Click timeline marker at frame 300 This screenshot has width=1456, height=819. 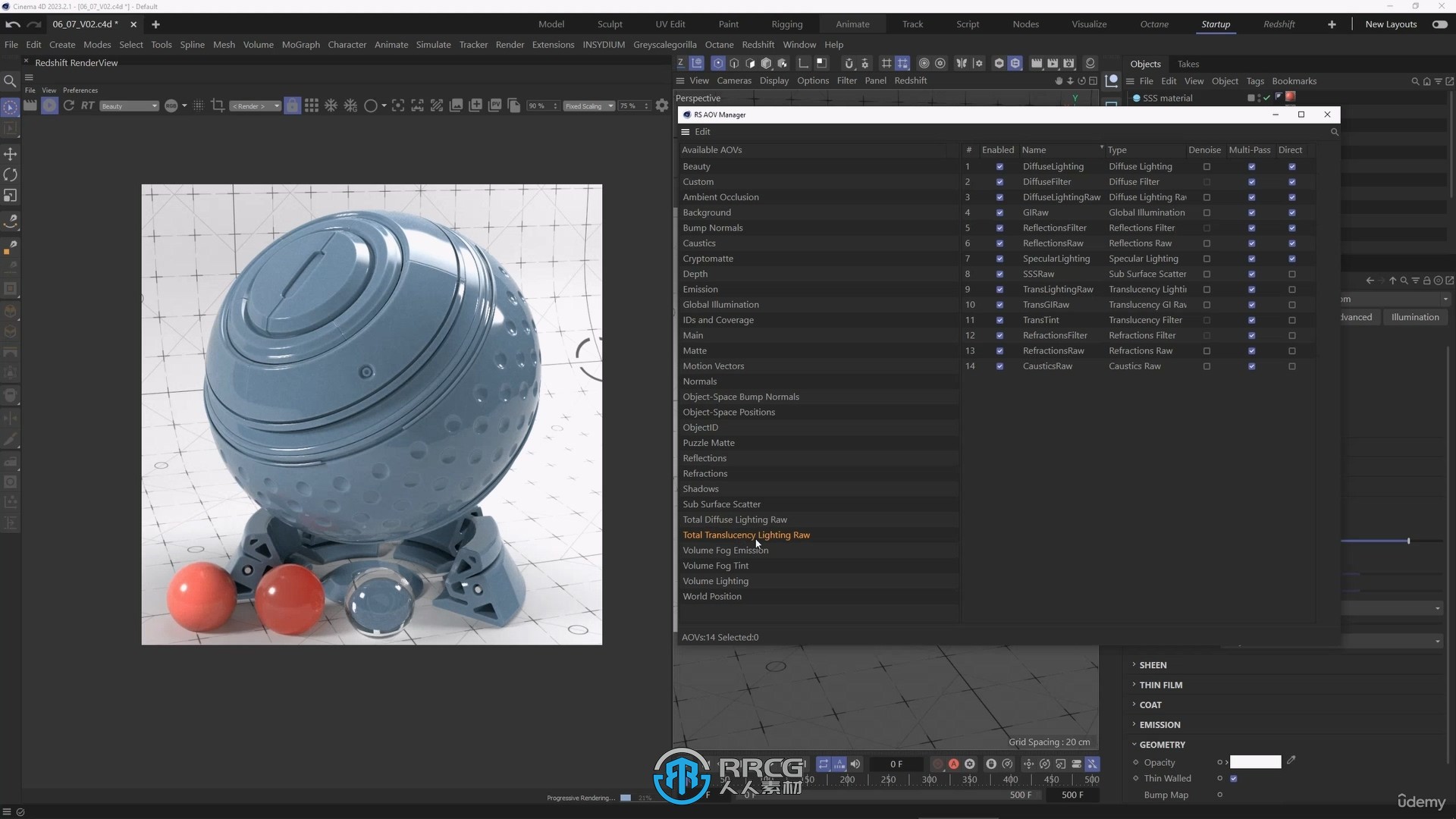929,779
